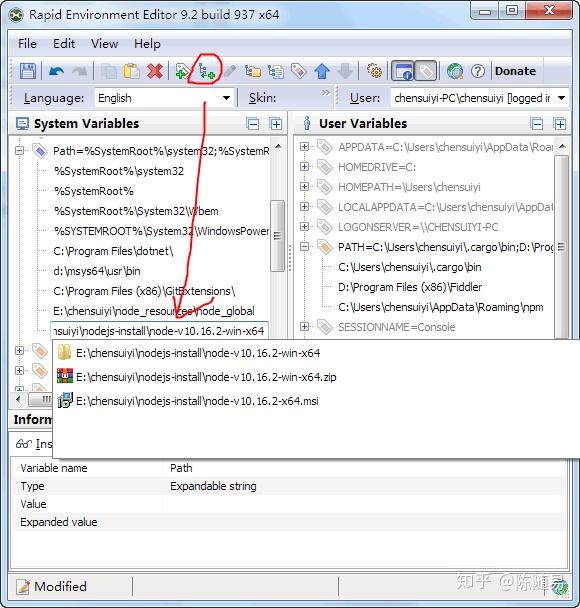Expand hidden Skin toolbar with the double chevron
Screen dimensions: 580x608
325,93
